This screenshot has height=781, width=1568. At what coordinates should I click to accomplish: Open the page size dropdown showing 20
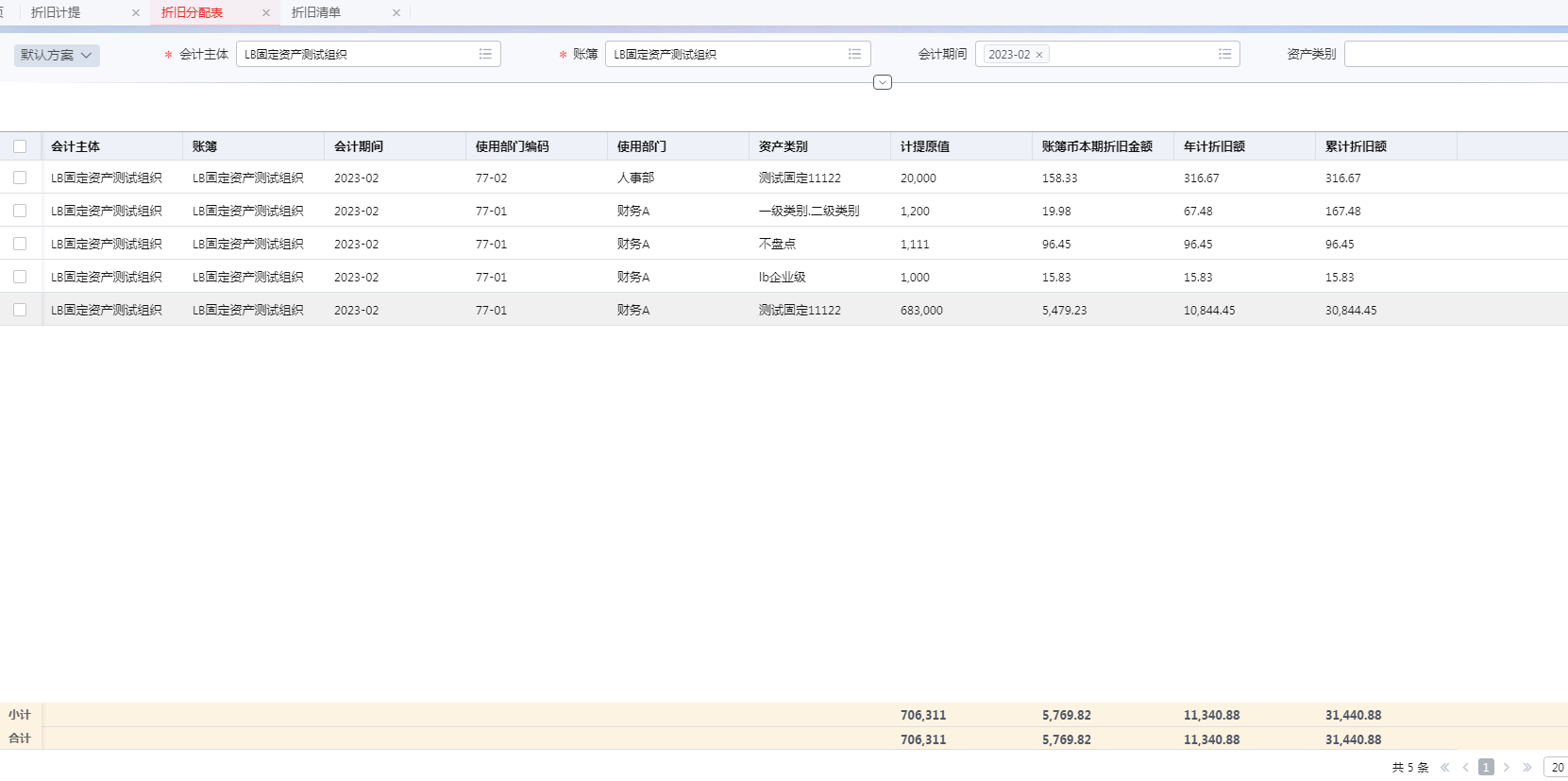(1556, 767)
